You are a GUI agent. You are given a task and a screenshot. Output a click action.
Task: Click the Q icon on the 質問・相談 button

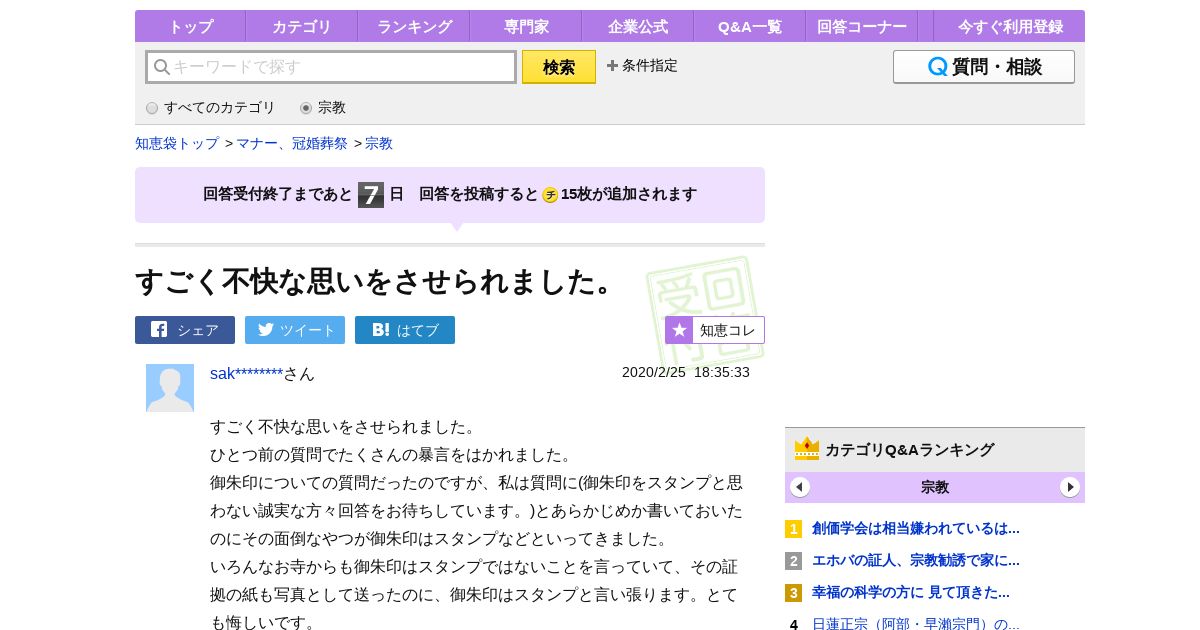coord(937,67)
